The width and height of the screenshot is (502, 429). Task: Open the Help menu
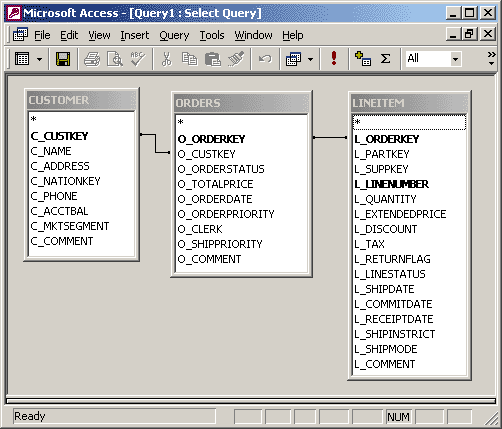click(293, 35)
